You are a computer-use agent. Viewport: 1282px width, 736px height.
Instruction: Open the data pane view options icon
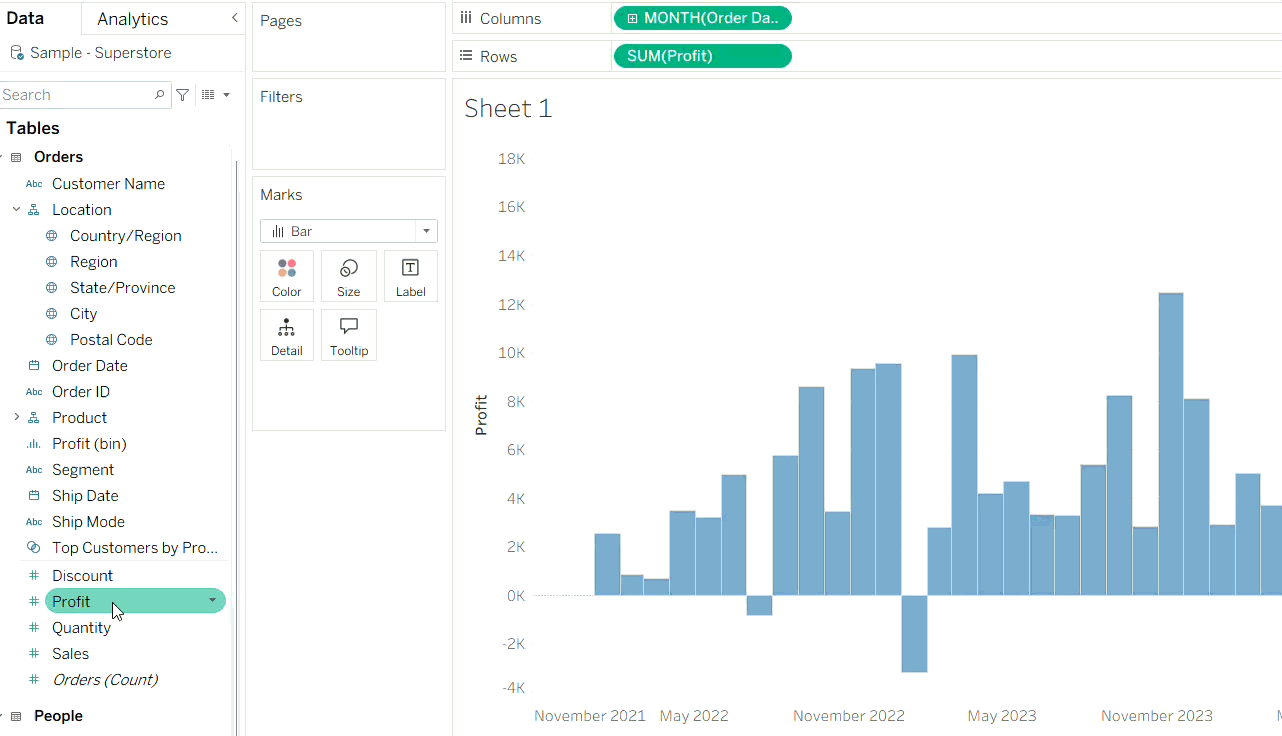point(215,95)
